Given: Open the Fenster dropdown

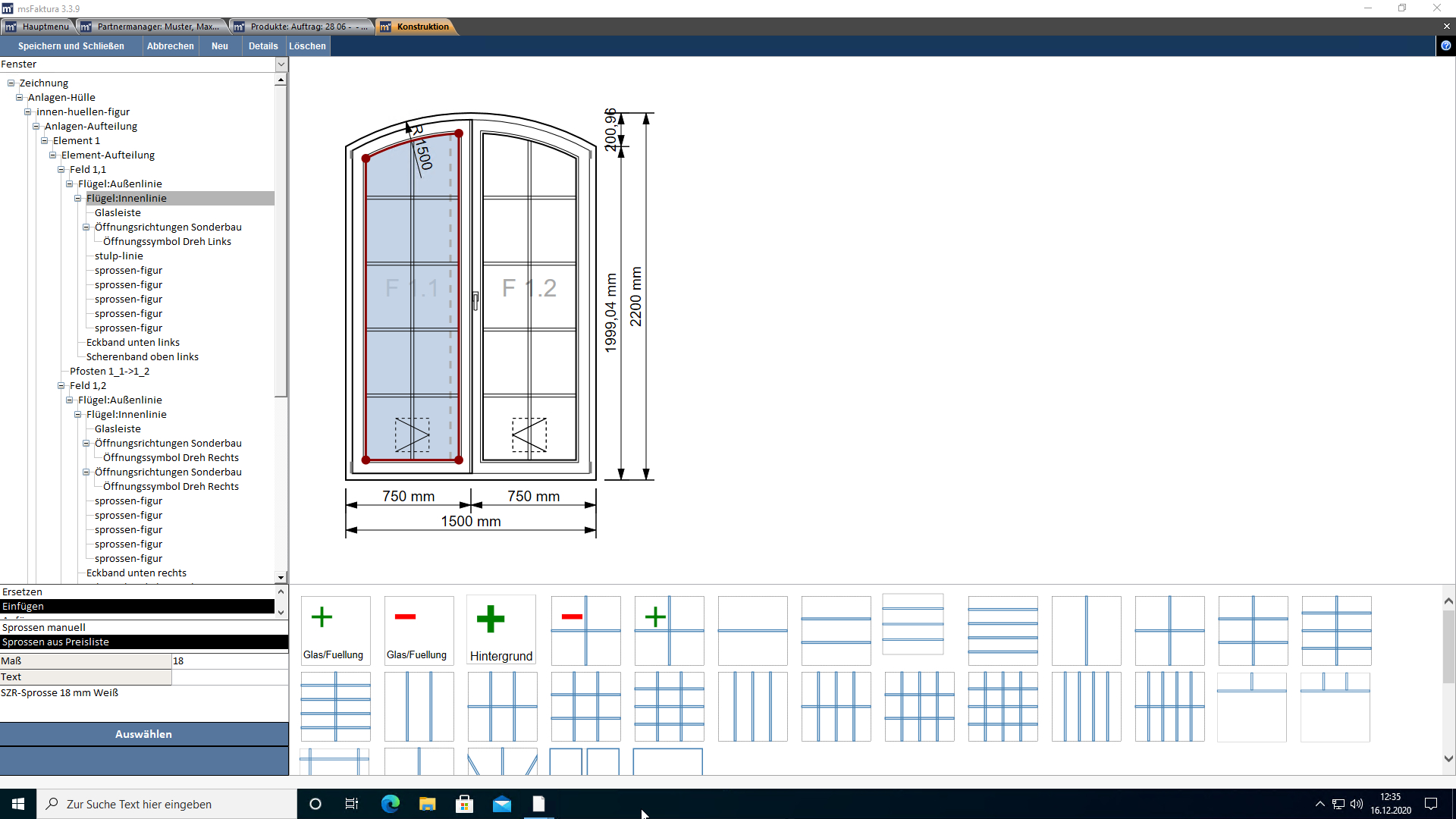Looking at the screenshot, I should click(281, 64).
